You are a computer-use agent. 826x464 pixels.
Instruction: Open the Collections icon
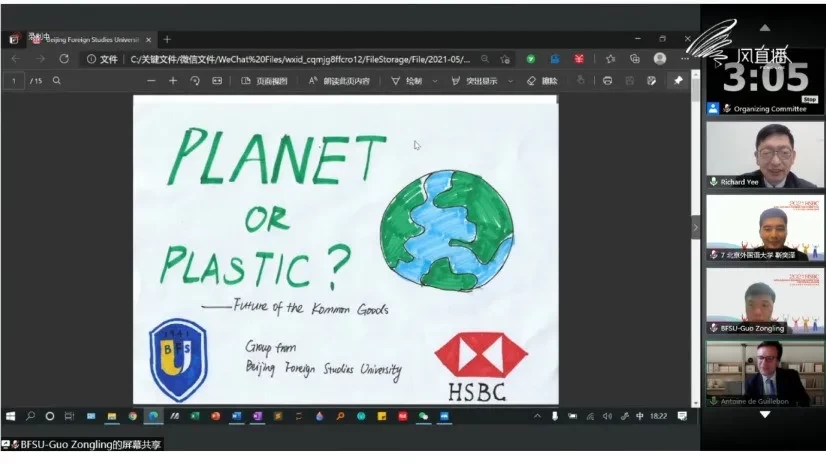point(635,59)
